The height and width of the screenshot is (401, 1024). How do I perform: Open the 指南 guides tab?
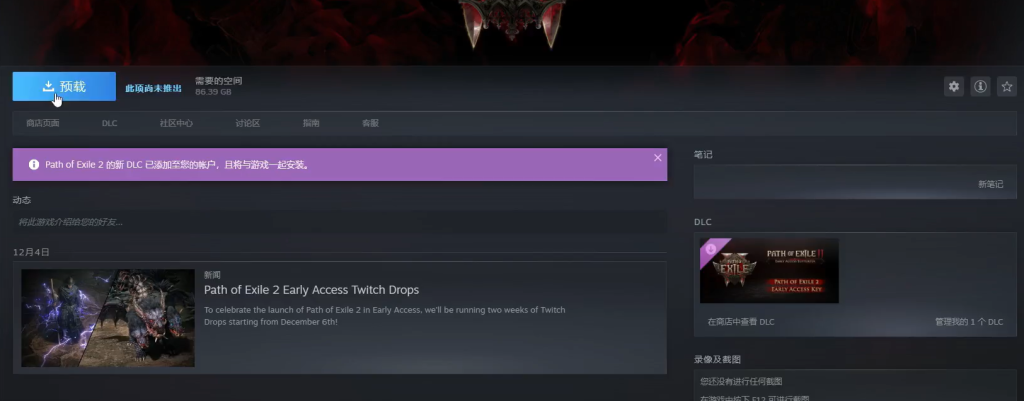tap(311, 123)
